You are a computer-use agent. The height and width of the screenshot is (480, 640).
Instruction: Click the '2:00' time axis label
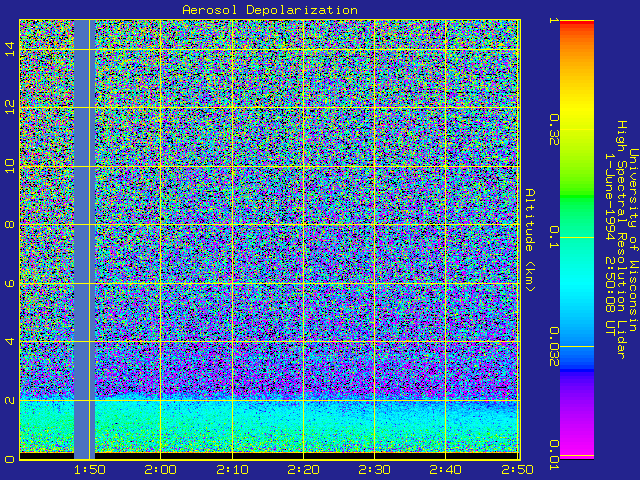[x=160, y=470]
